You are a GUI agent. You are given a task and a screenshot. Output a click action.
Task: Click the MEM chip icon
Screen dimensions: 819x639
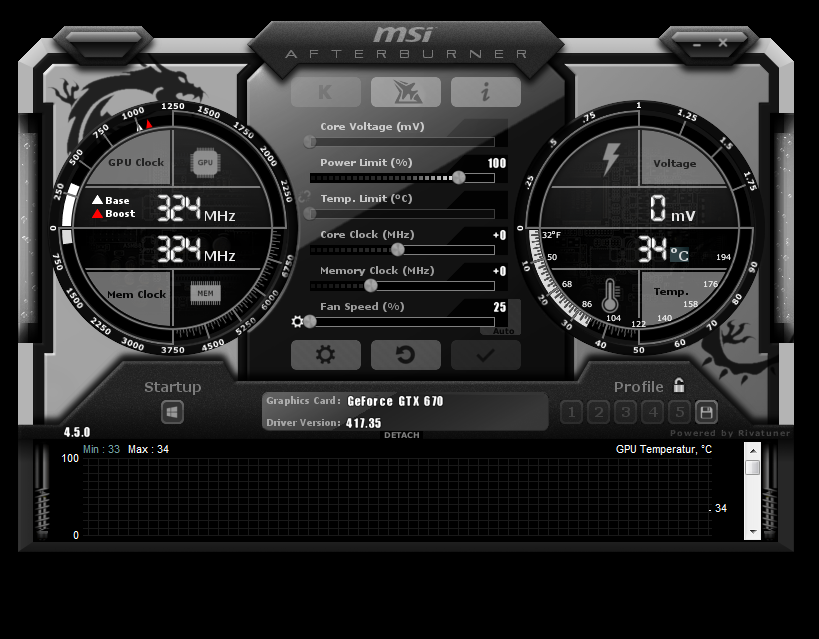click(x=205, y=293)
